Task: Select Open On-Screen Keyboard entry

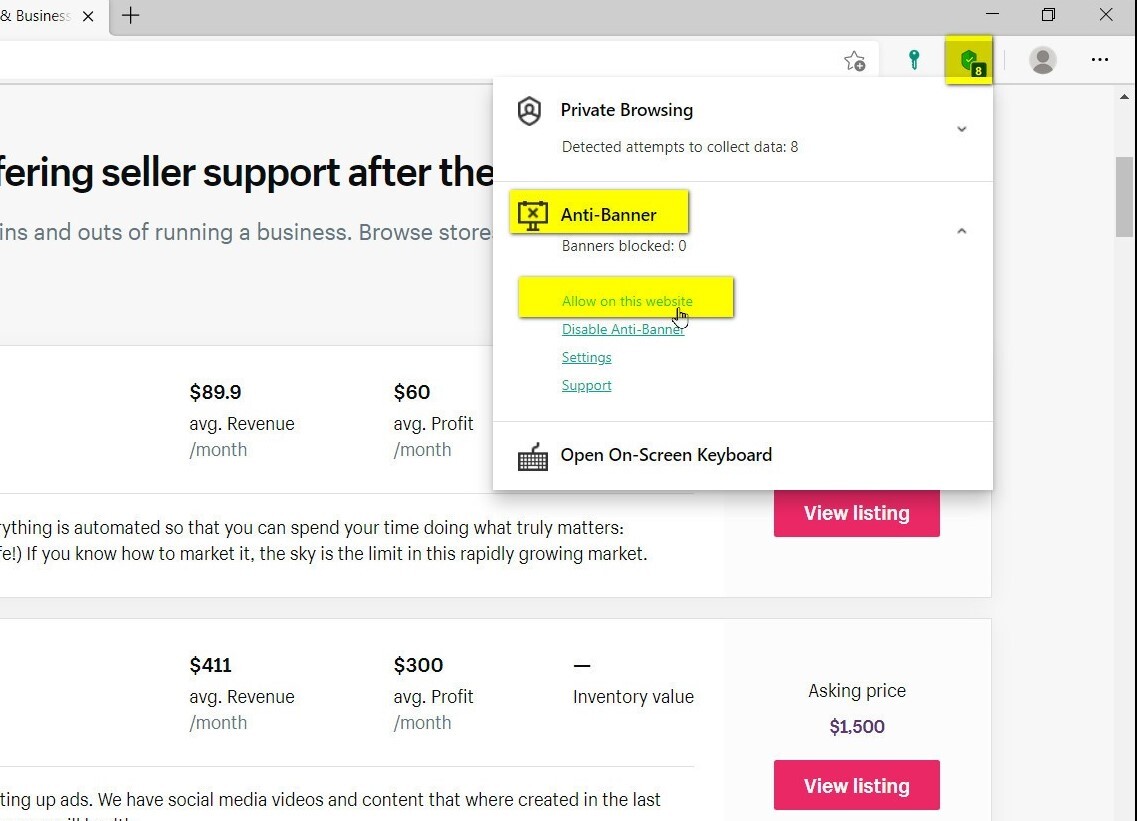Action: point(666,455)
